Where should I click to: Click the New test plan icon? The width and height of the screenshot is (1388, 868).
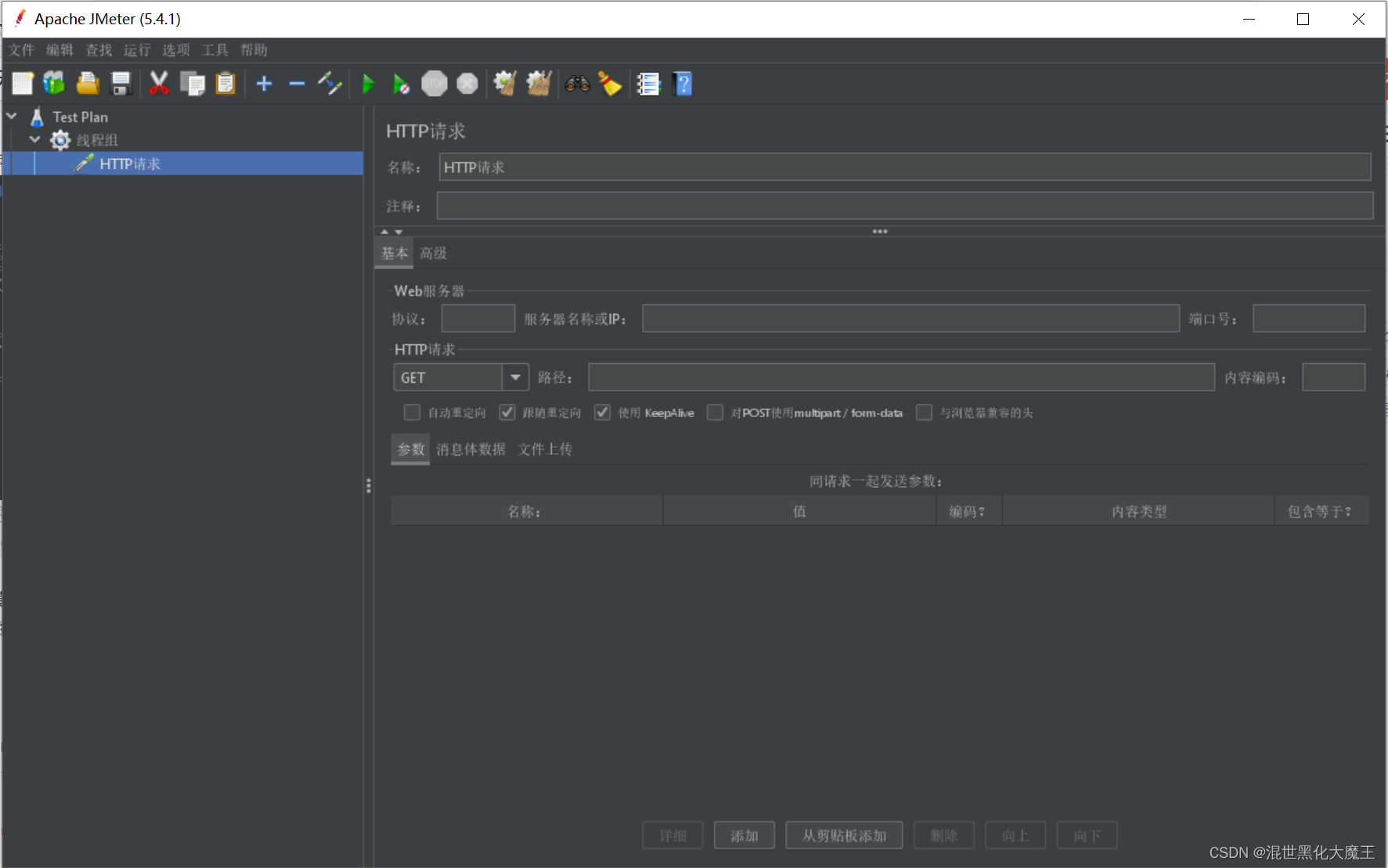[22, 83]
